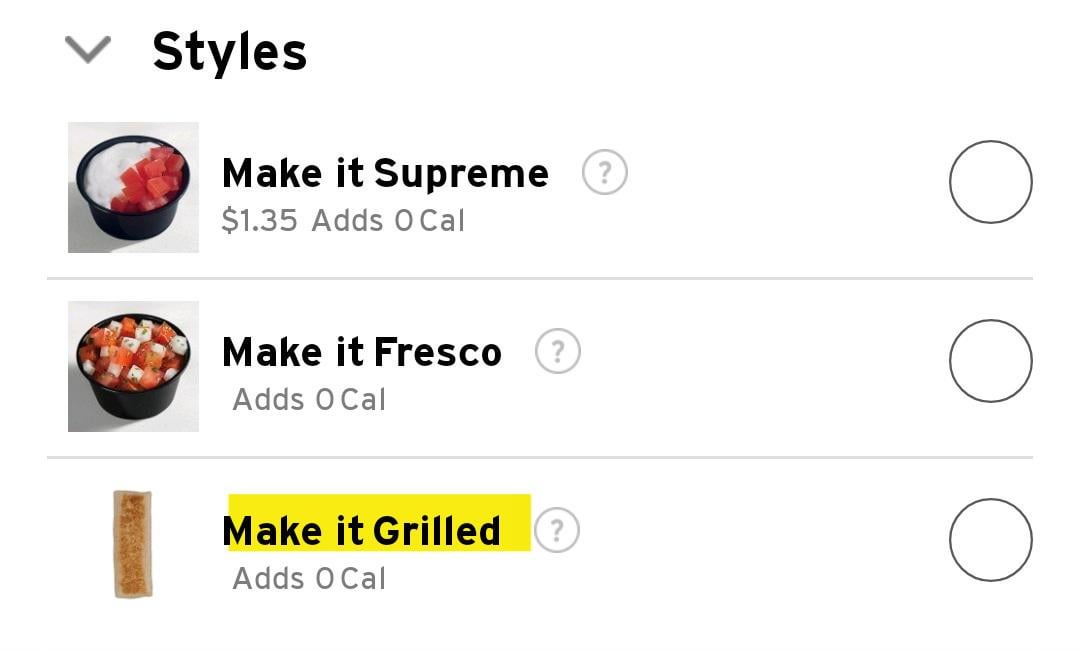The width and height of the screenshot is (1080, 650).
Task: Click the Styles section heading
Action: pyautogui.click(x=229, y=52)
